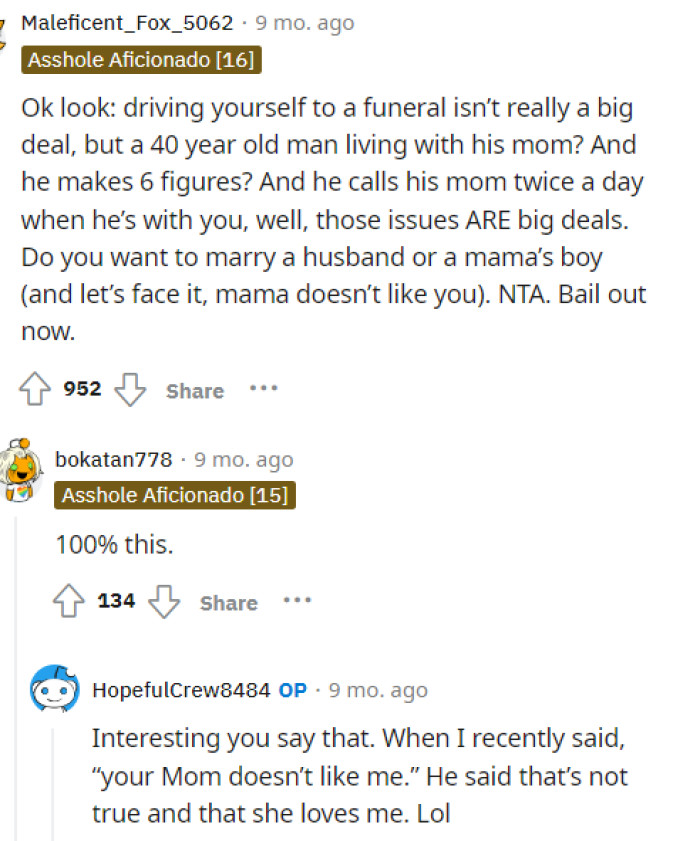Click the Asshole Aficionado [16] flair badge

[140, 60]
